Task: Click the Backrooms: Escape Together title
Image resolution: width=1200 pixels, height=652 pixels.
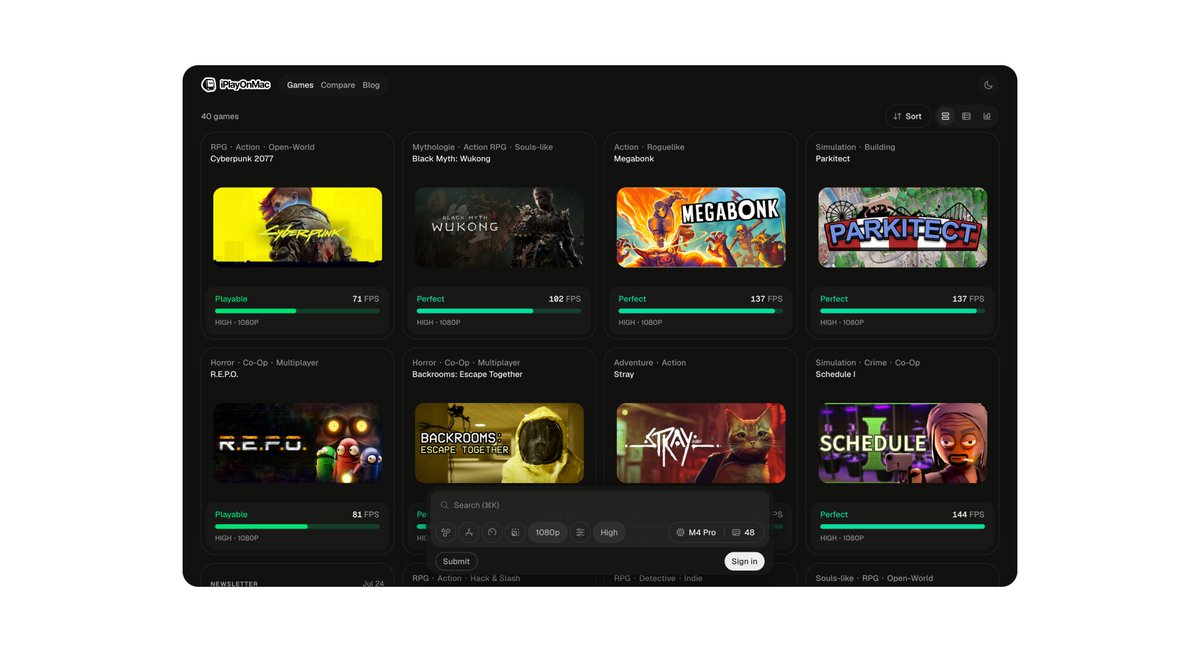Action: pyautogui.click(x=467, y=375)
